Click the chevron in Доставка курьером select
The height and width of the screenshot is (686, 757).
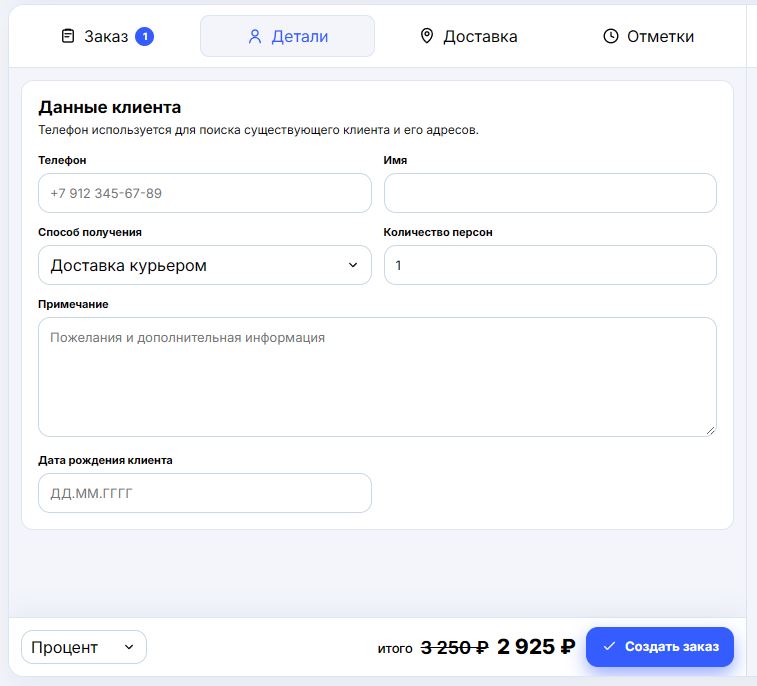pyautogui.click(x=353, y=265)
